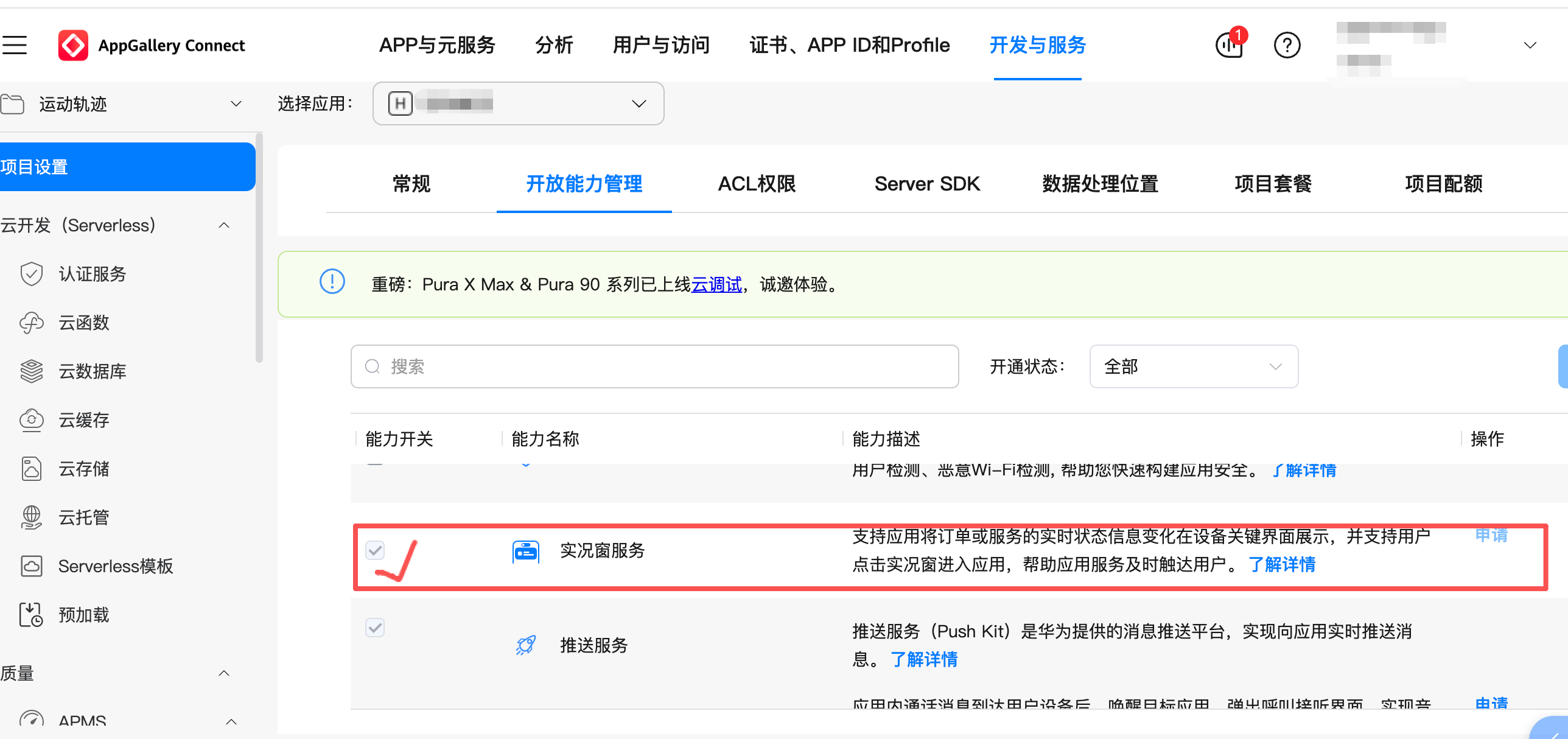Screen dimensions: 1568x739
Task: Click the H app icon in selector
Action: pyautogui.click(x=400, y=103)
